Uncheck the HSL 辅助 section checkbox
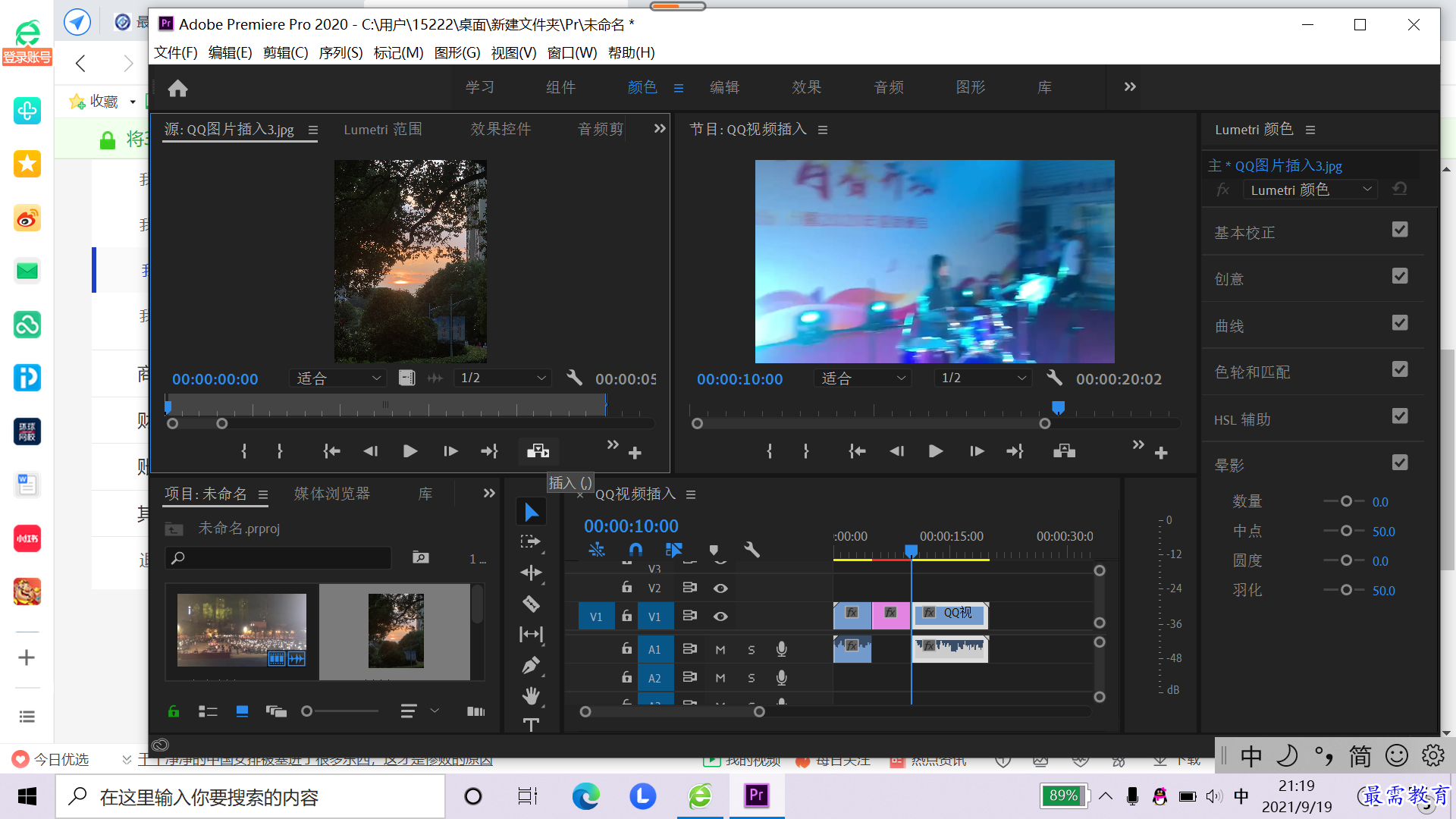Viewport: 1456px width, 819px height. point(1400,416)
